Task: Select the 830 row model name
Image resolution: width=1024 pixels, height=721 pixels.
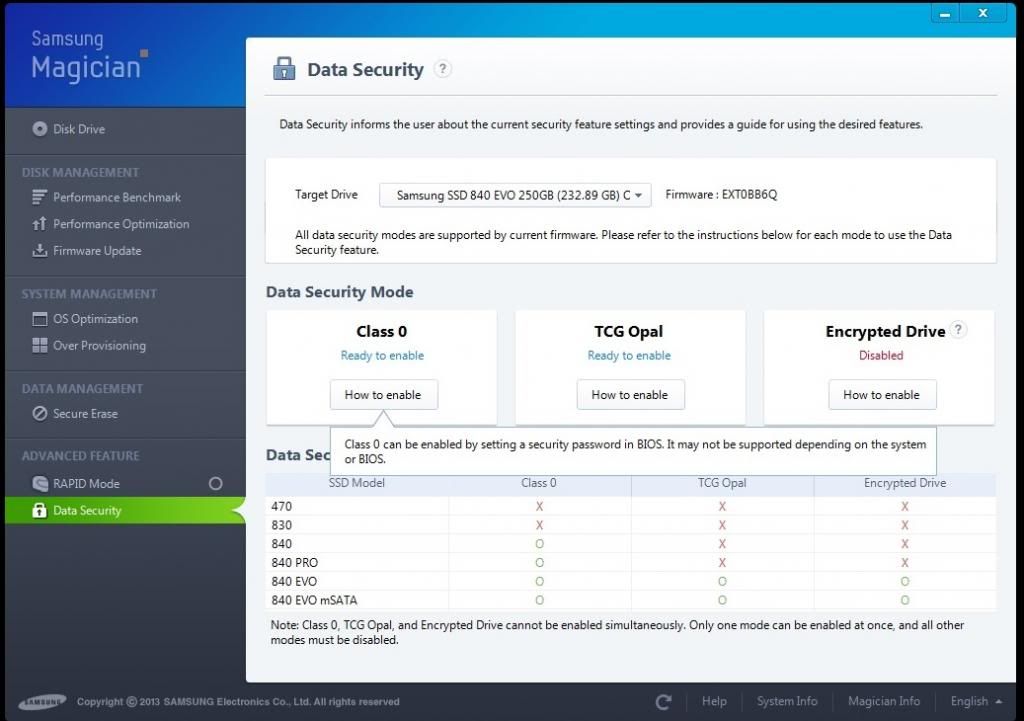Action: tap(281, 525)
